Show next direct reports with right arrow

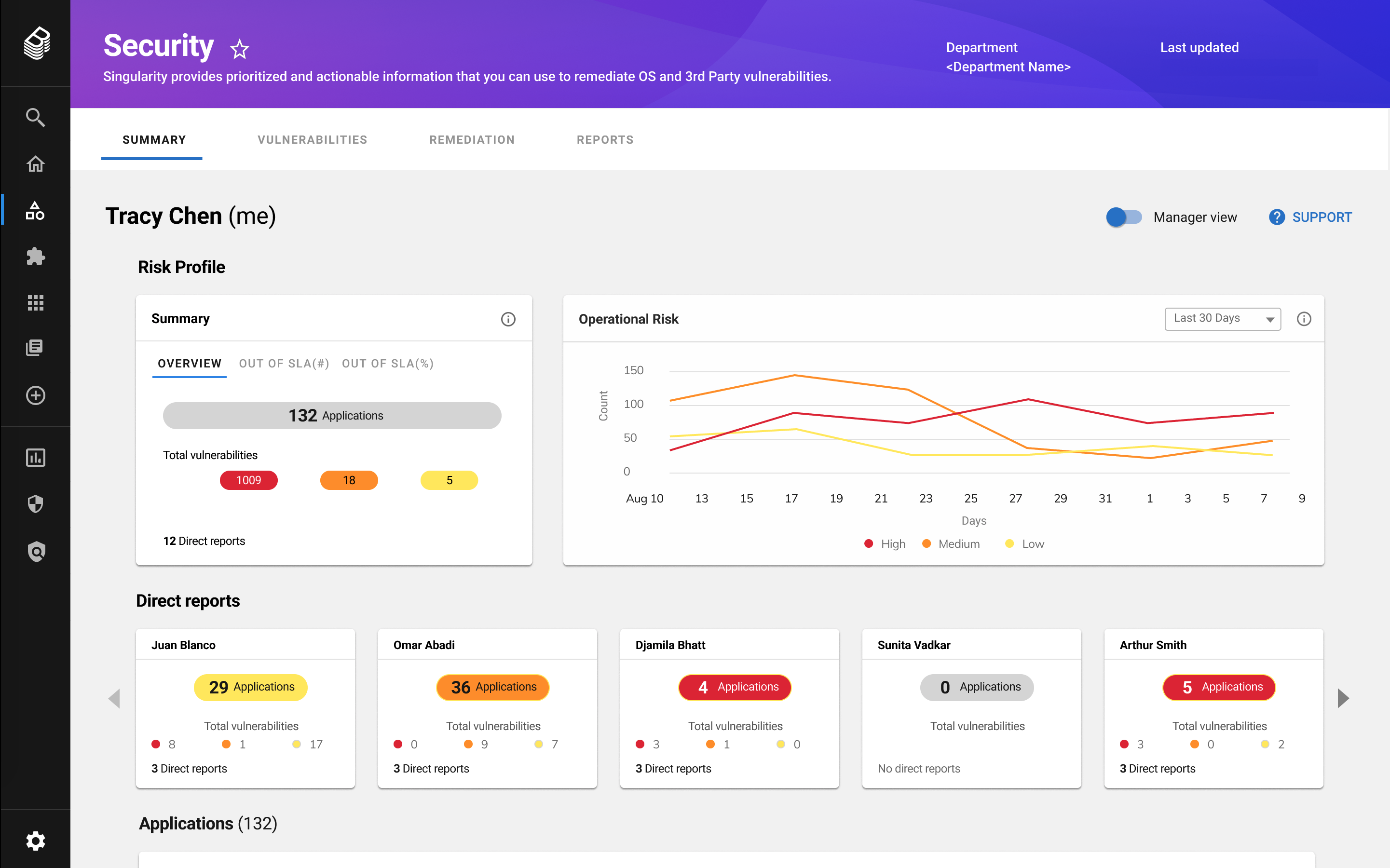coord(1343,699)
